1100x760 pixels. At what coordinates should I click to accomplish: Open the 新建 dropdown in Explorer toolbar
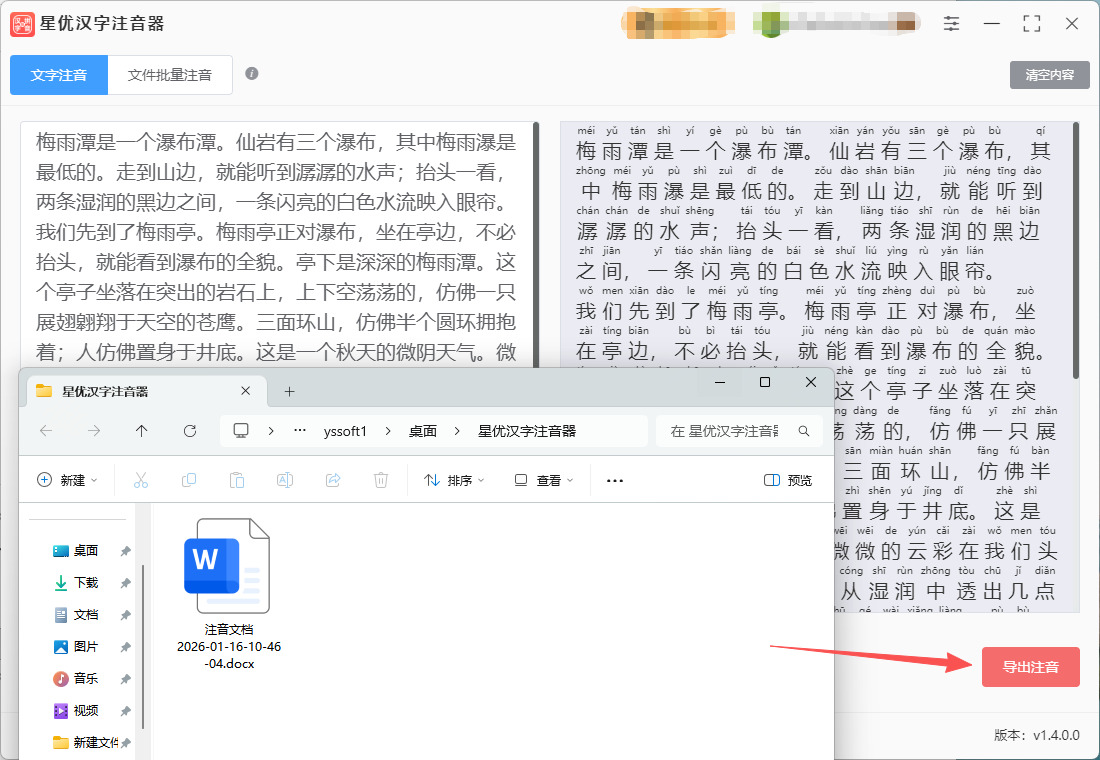pos(67,480)
